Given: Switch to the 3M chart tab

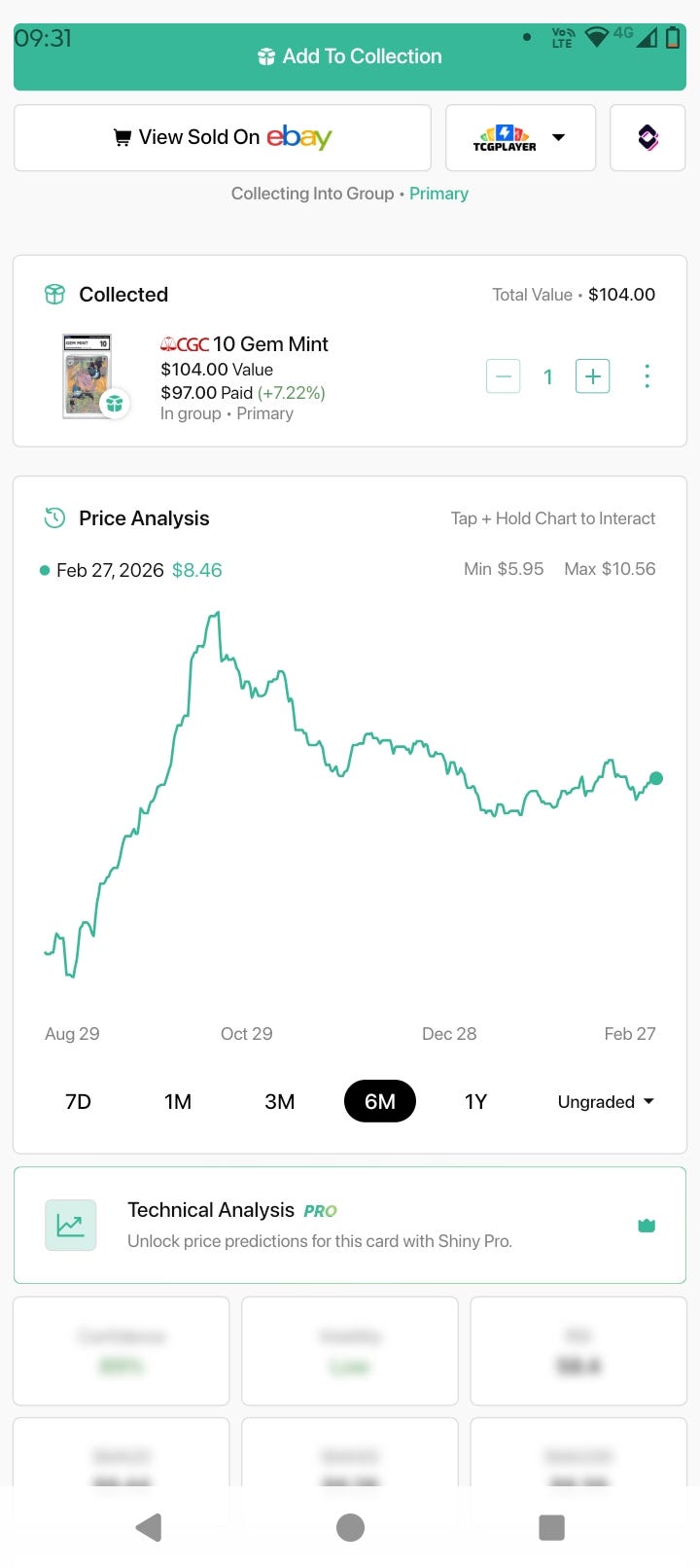Looking at the screenshot, I should [279, 1102].
